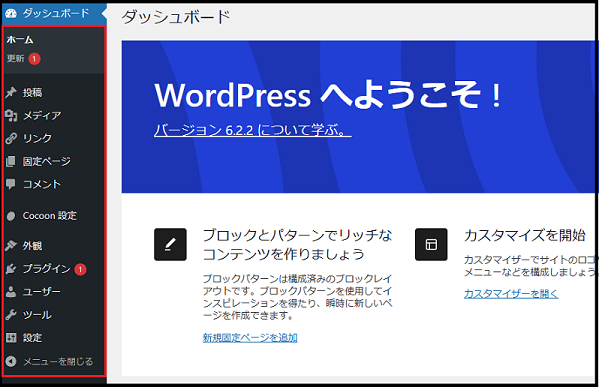Click the カスタマイザーを開く link
Screen dimensions: 599x387
click(x=511, y=293)
